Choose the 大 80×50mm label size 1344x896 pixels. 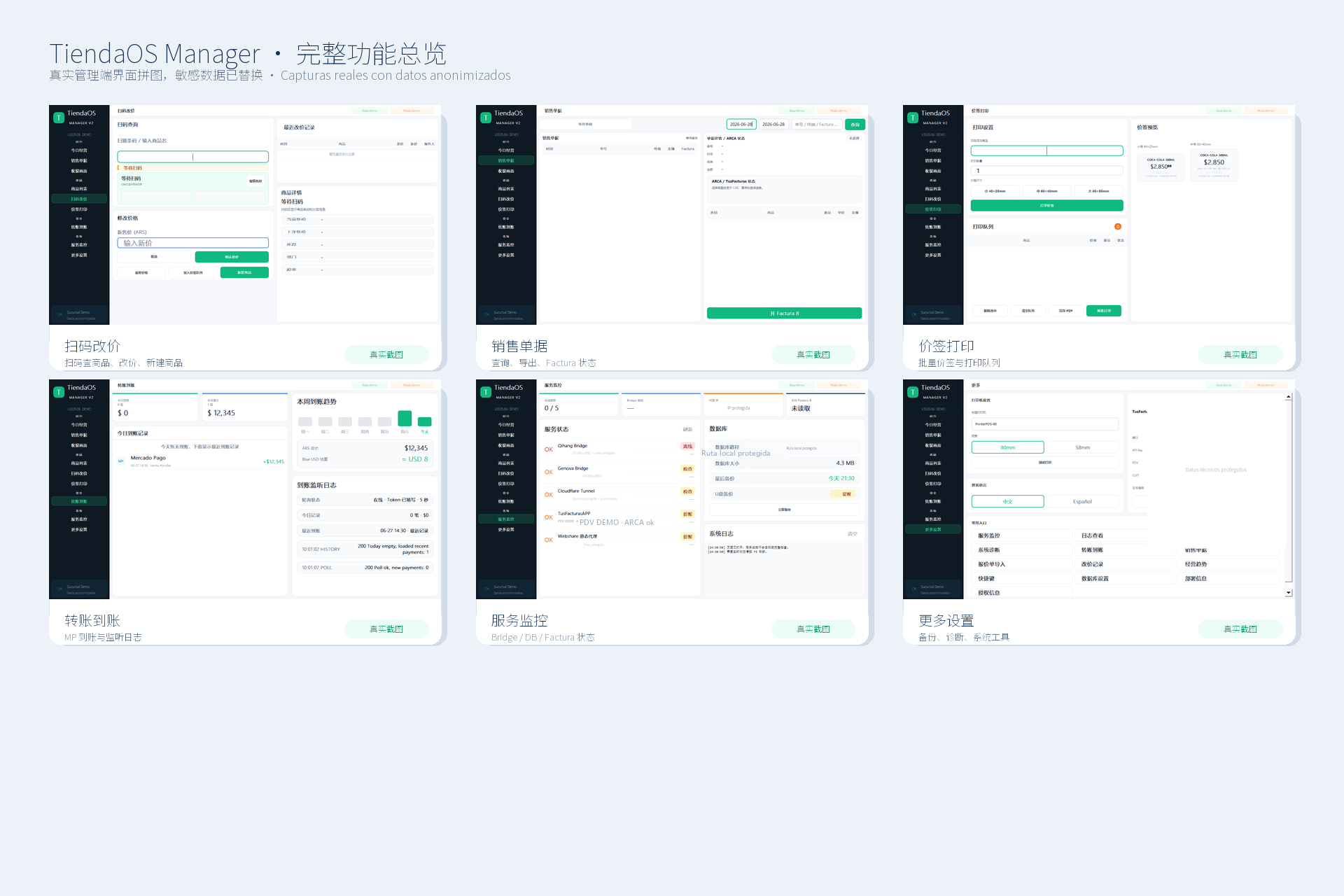pos(1098,191)
